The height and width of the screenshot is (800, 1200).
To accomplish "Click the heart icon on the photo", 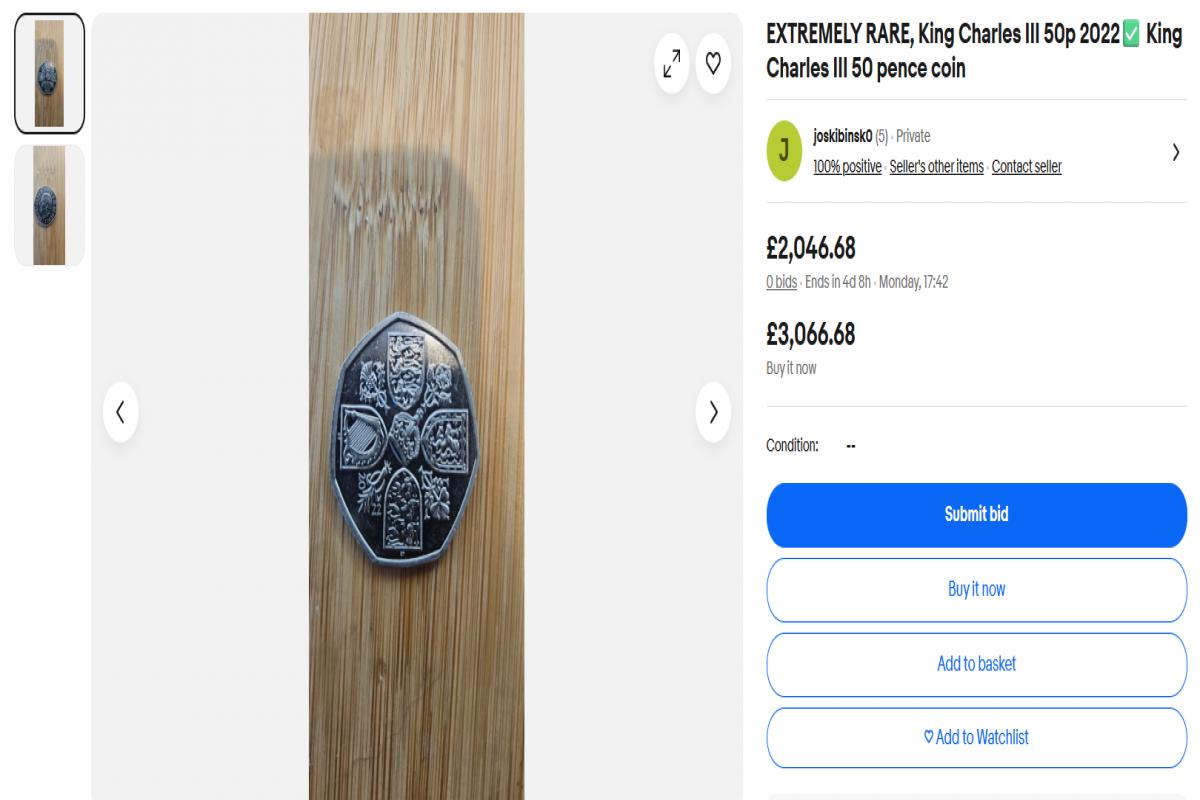I will (713, 63).
